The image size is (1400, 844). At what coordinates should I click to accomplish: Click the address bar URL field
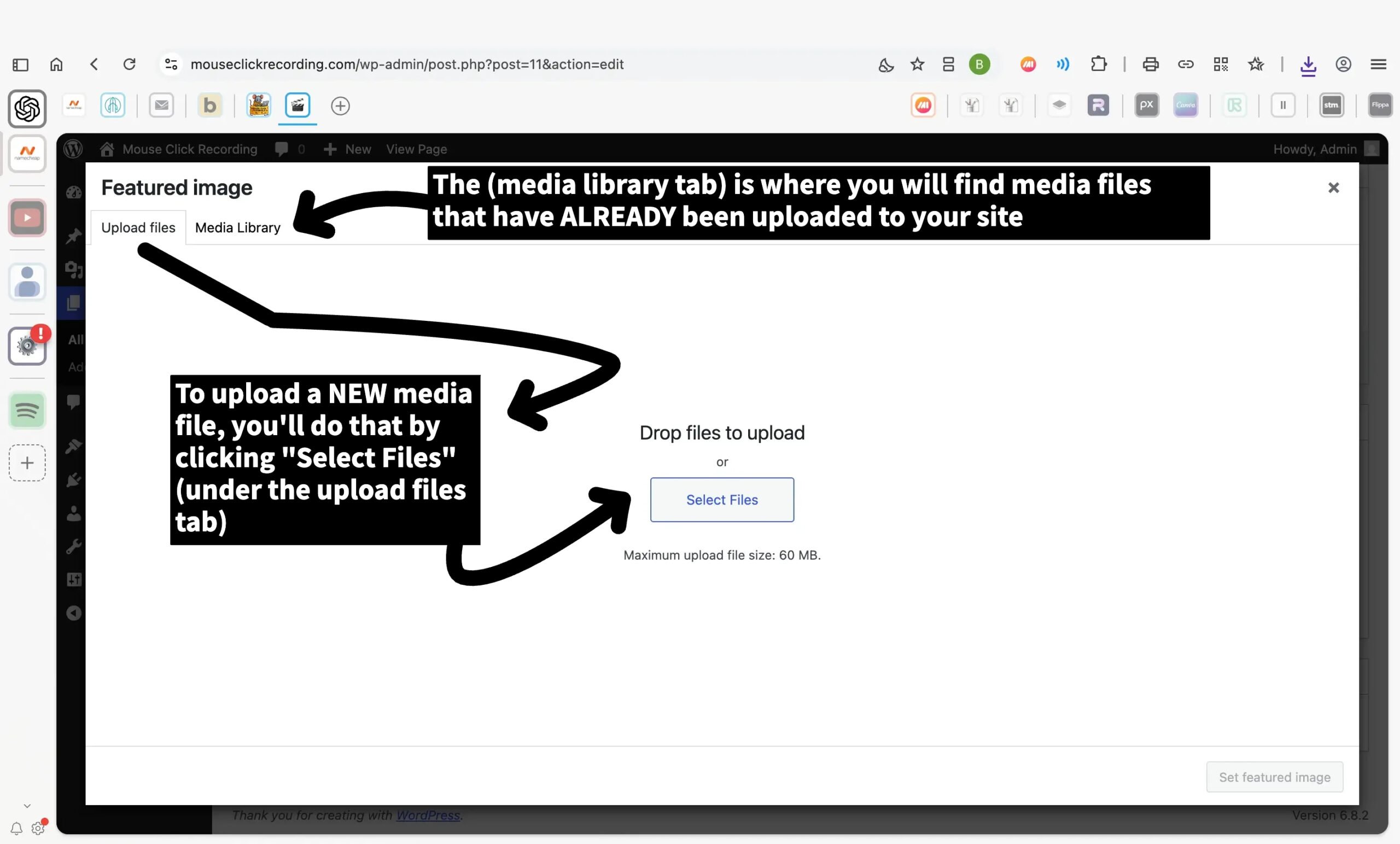click(x=407, y=64)
